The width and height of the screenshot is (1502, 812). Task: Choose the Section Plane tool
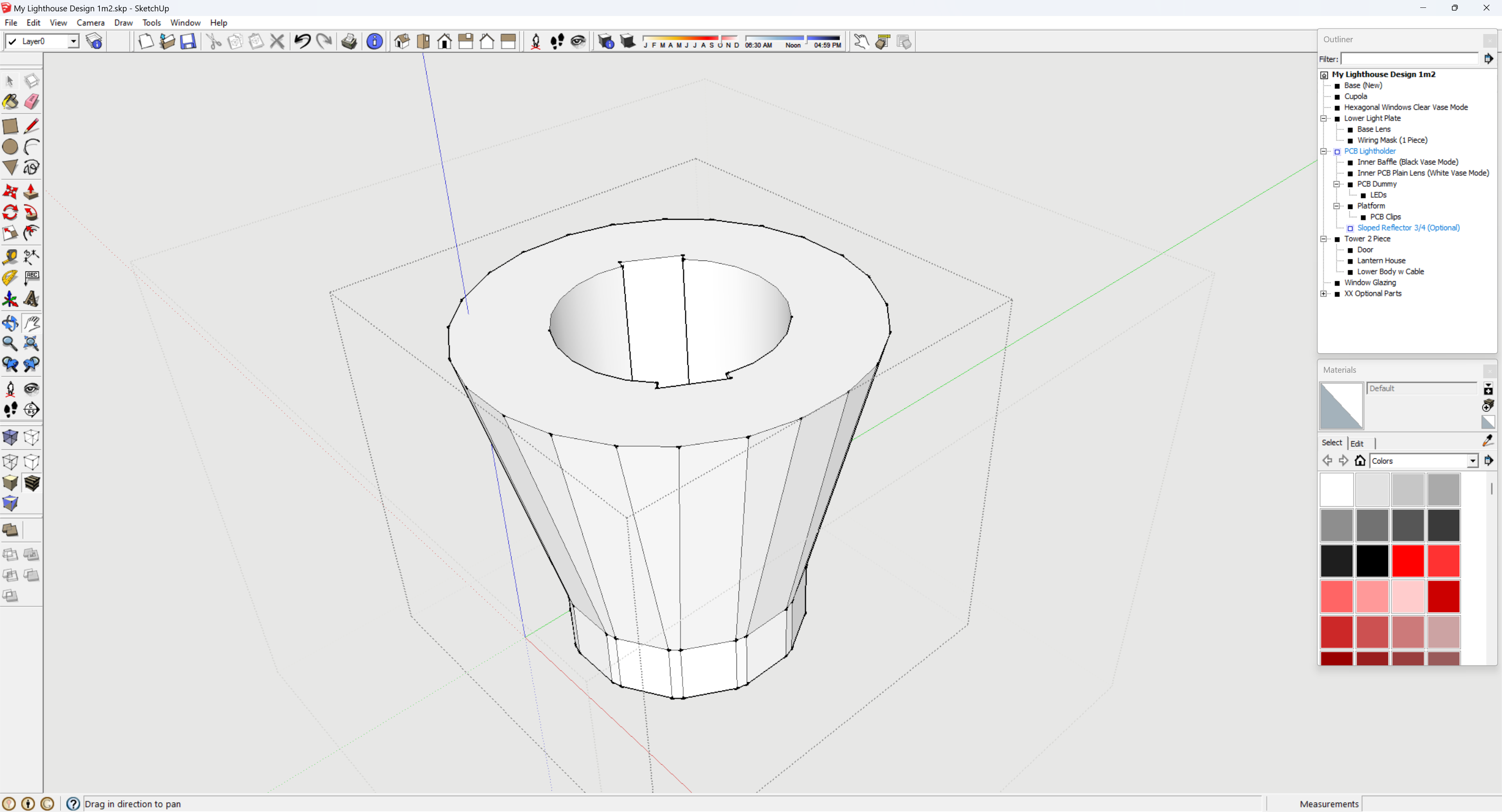31,410
